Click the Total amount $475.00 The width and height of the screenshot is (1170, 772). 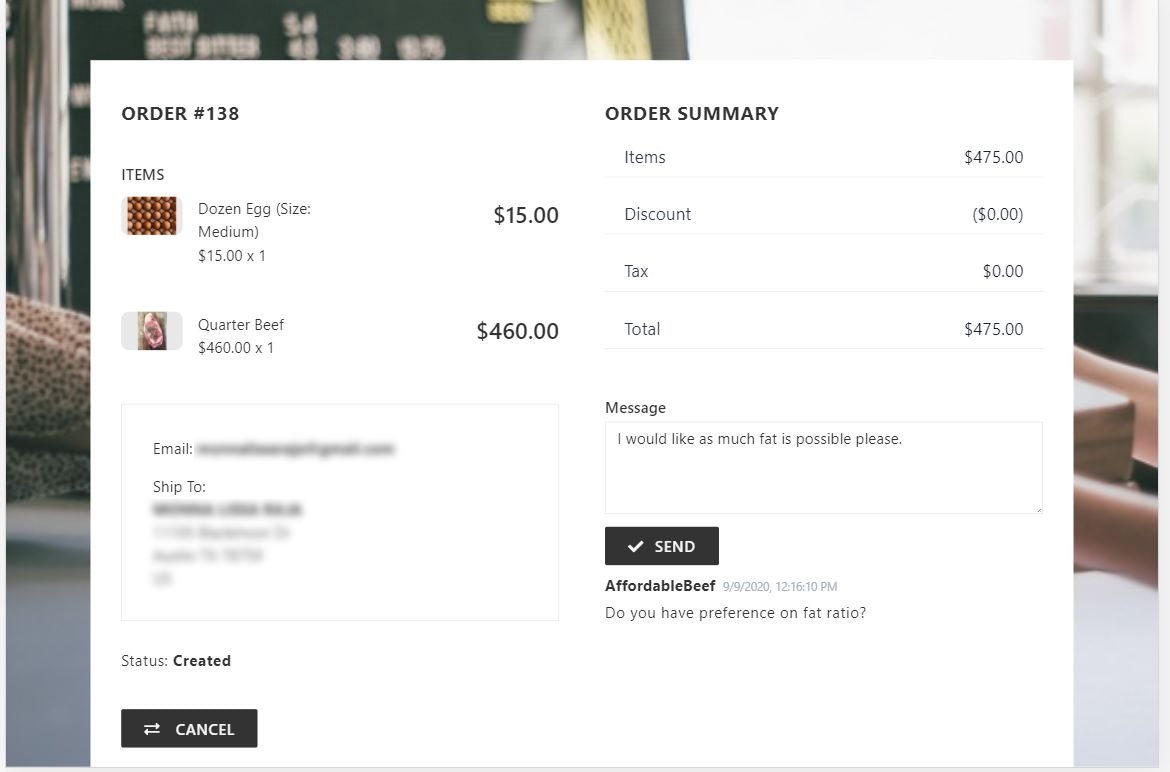tap(993, 329)
